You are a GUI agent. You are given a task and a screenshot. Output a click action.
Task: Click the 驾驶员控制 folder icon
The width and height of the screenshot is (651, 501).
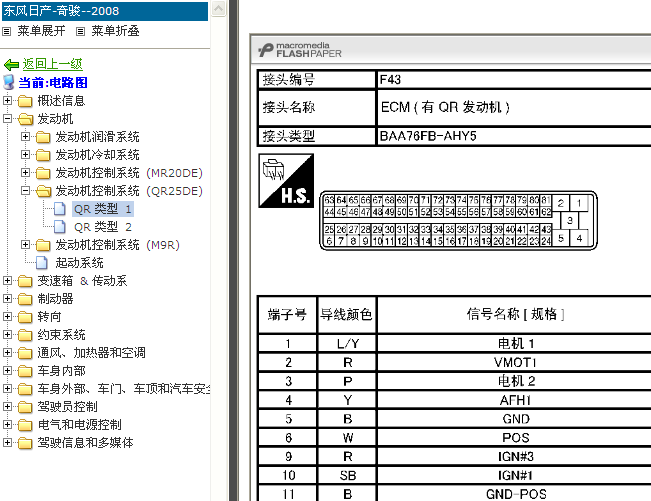click(x=25, y=407)
